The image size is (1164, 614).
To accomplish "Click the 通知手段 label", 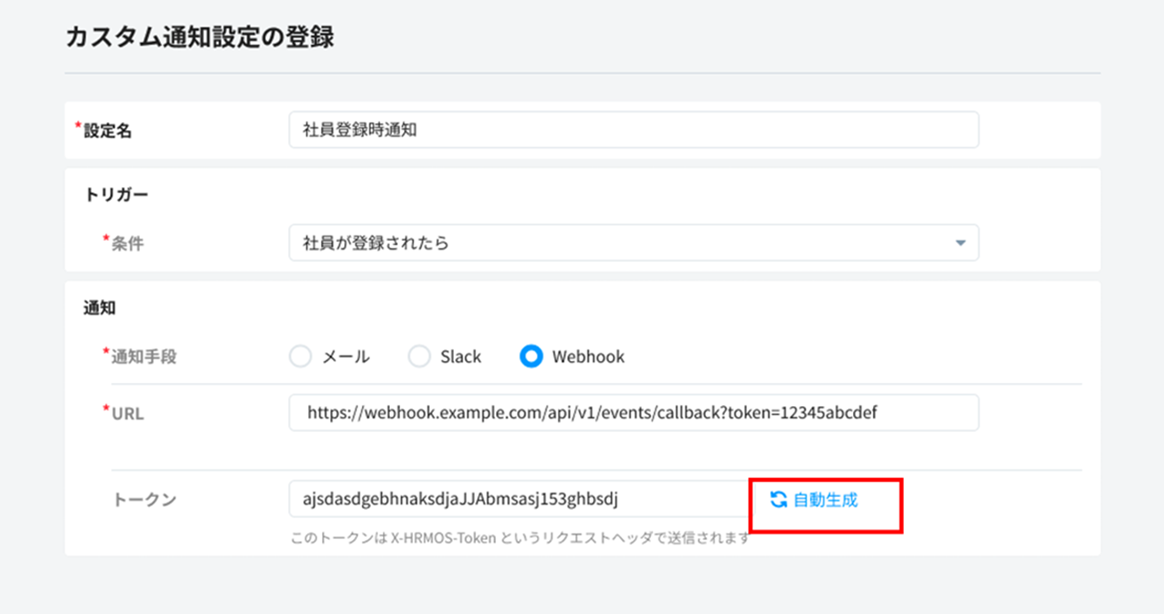I will click(x=144, y=357).
